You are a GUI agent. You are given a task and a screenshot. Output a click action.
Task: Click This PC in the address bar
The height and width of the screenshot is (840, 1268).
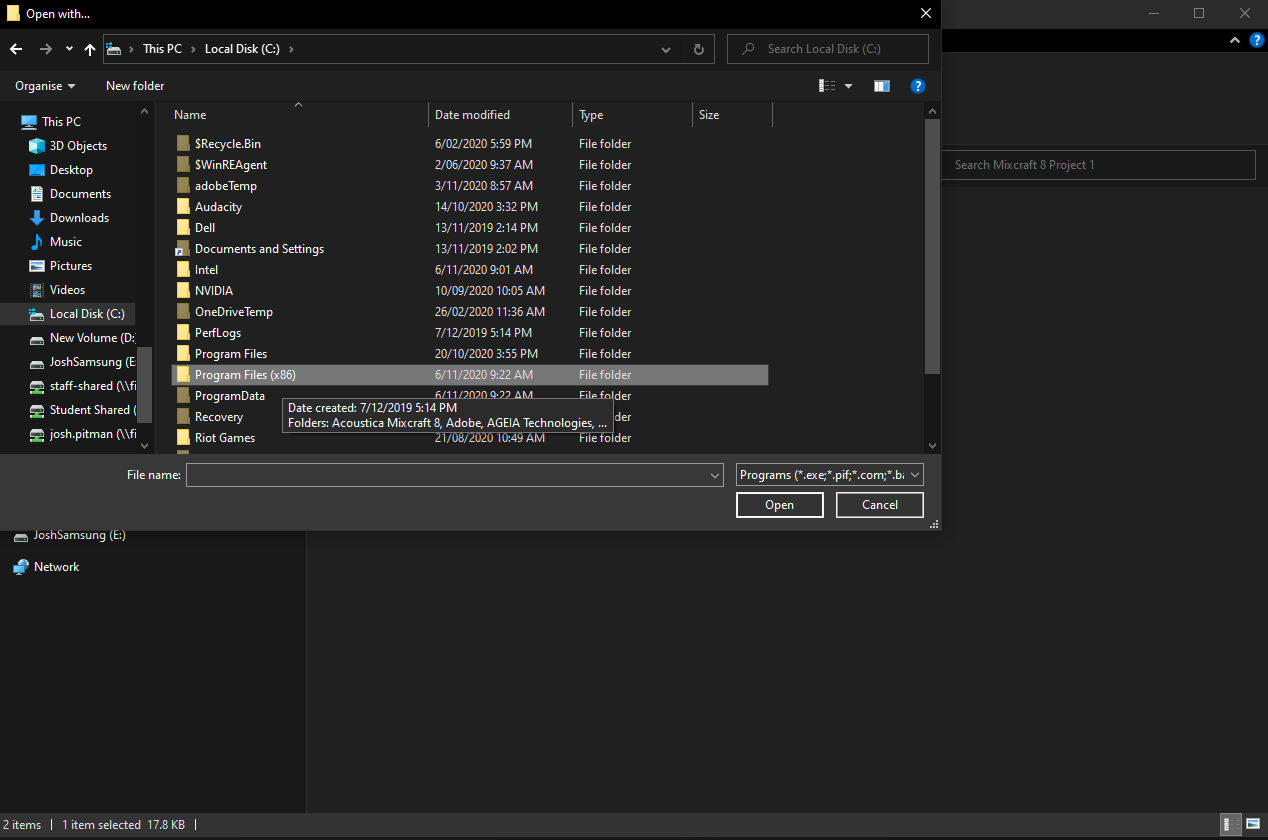click(162, 49)
